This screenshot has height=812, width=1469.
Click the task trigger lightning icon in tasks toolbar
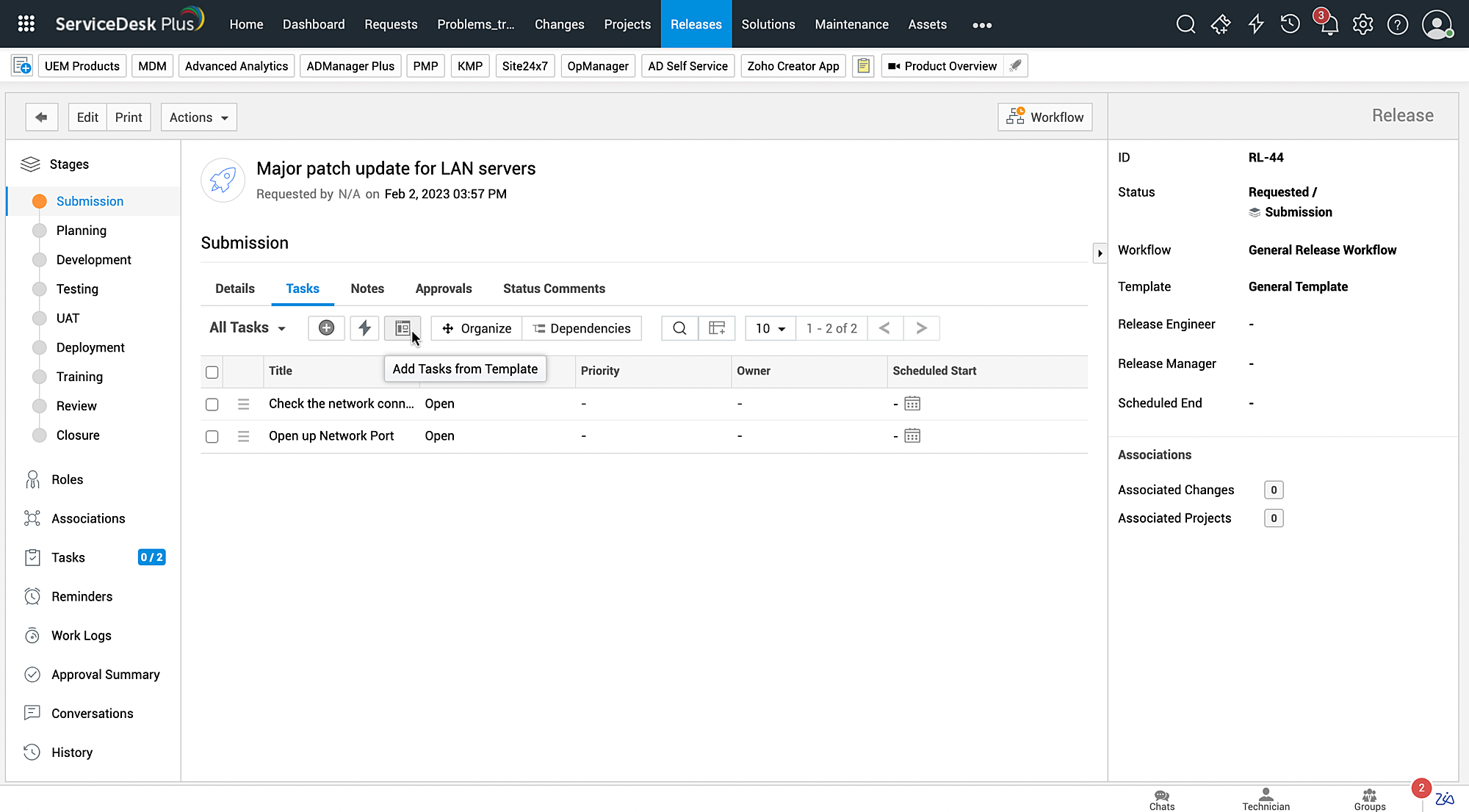point(364,328)
